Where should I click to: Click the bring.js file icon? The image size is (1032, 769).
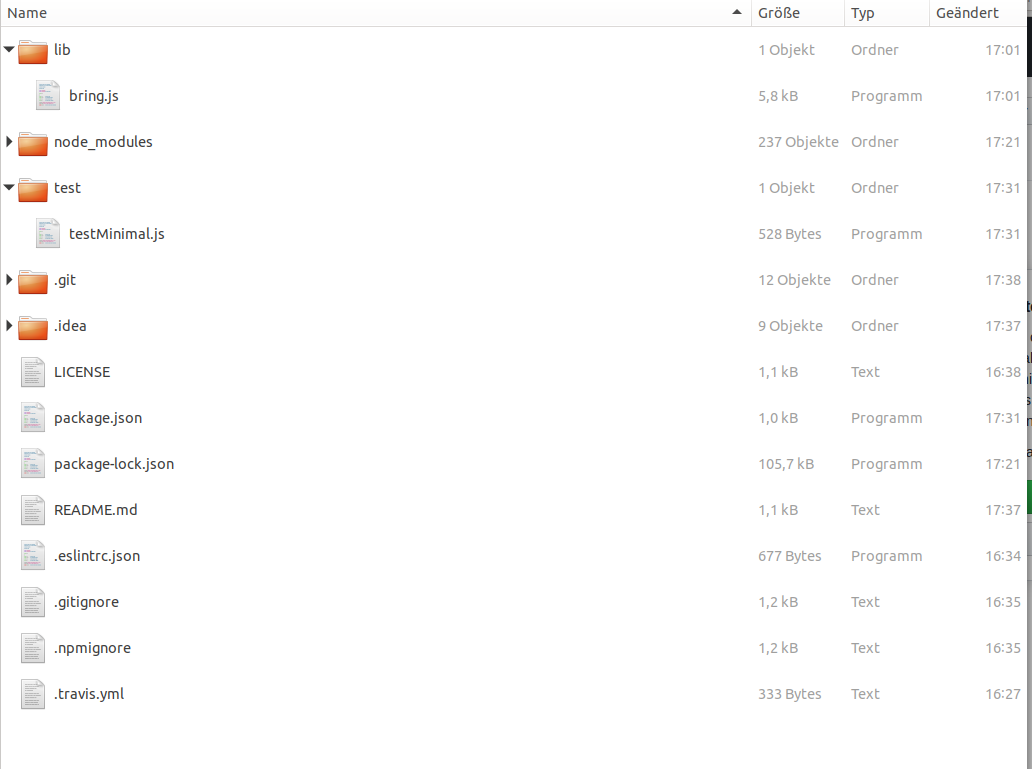point(47,95)
